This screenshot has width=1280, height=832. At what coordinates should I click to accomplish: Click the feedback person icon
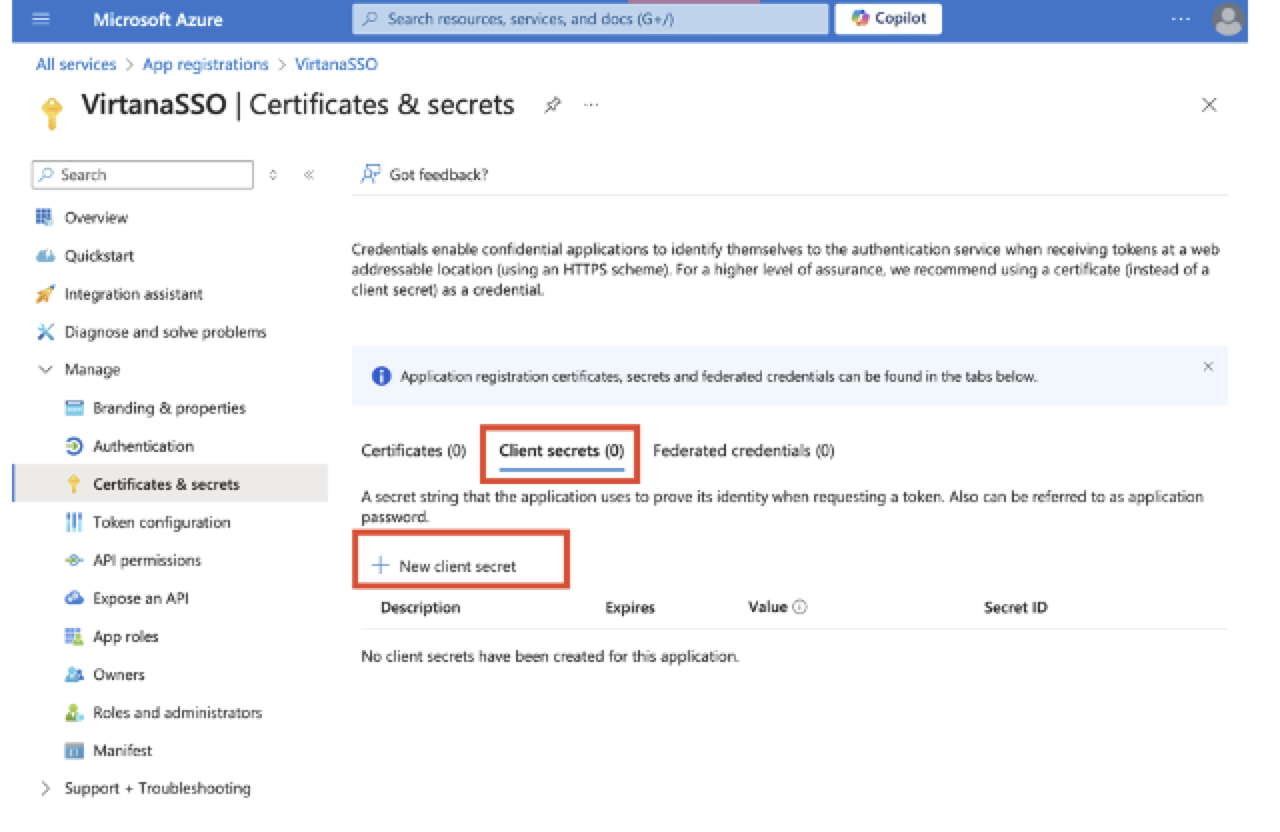coord(371,174)
